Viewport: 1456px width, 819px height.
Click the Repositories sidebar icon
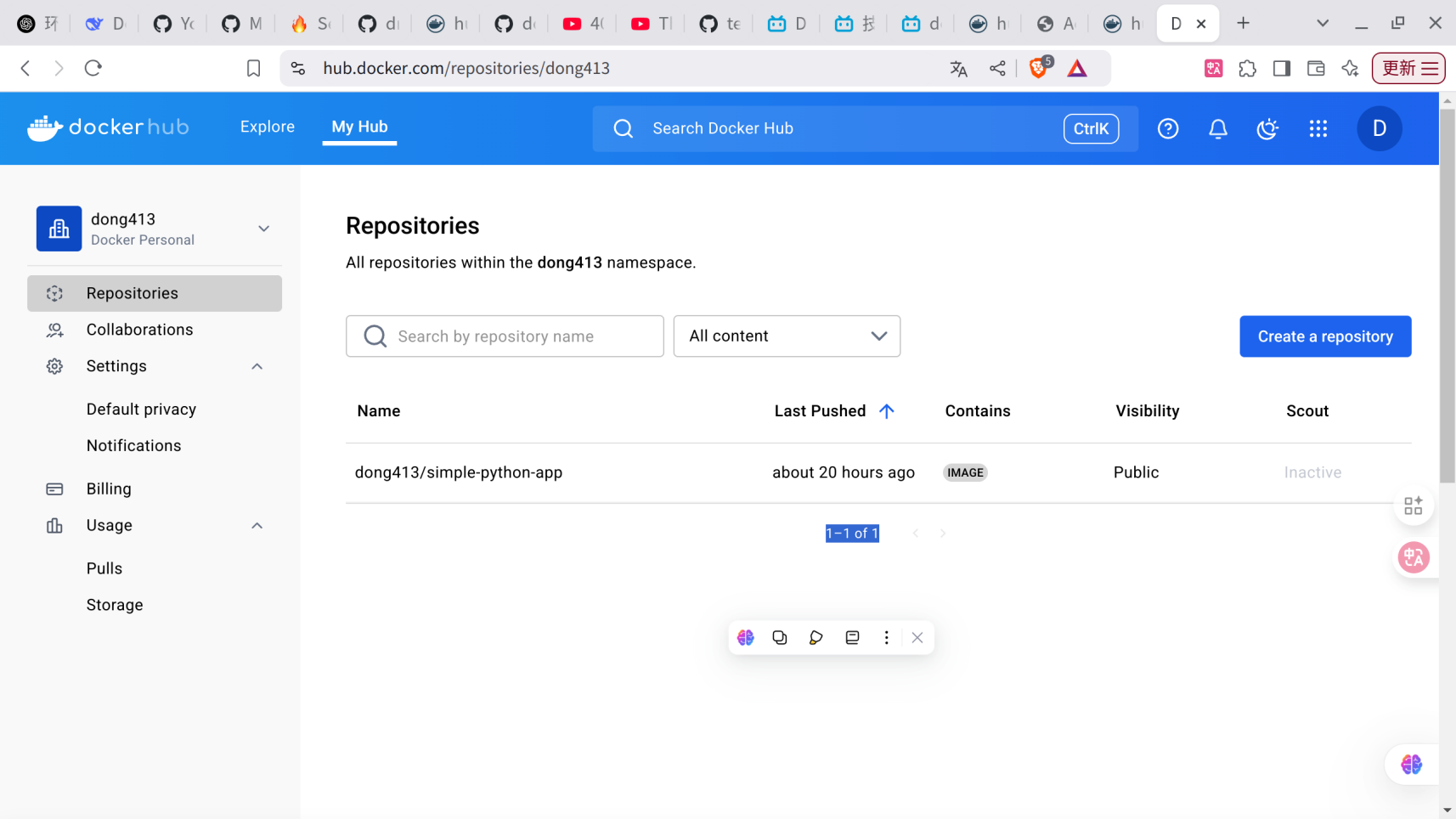(x=55, y=293)
